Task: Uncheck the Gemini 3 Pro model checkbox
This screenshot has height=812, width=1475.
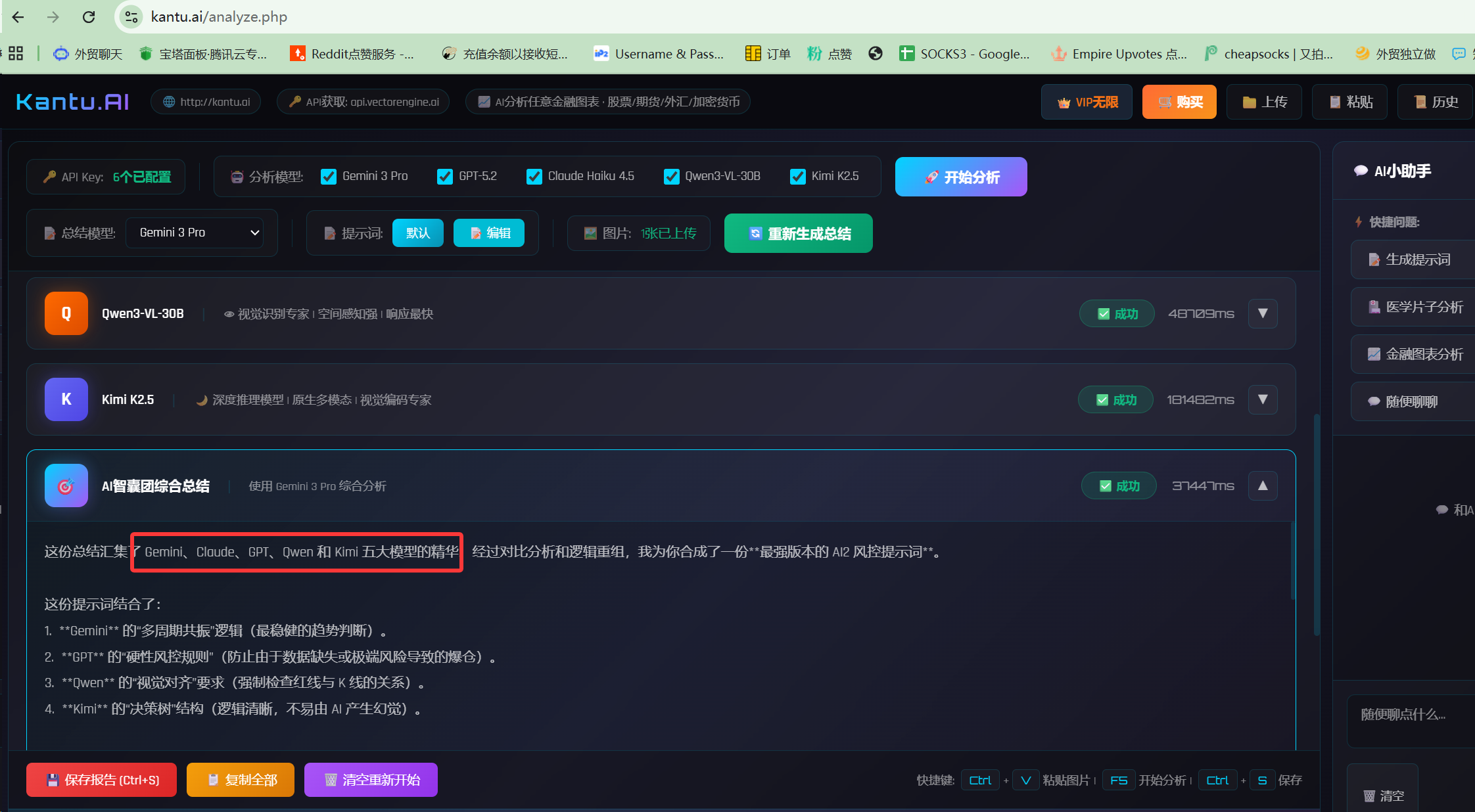Action: click(329, 177)
